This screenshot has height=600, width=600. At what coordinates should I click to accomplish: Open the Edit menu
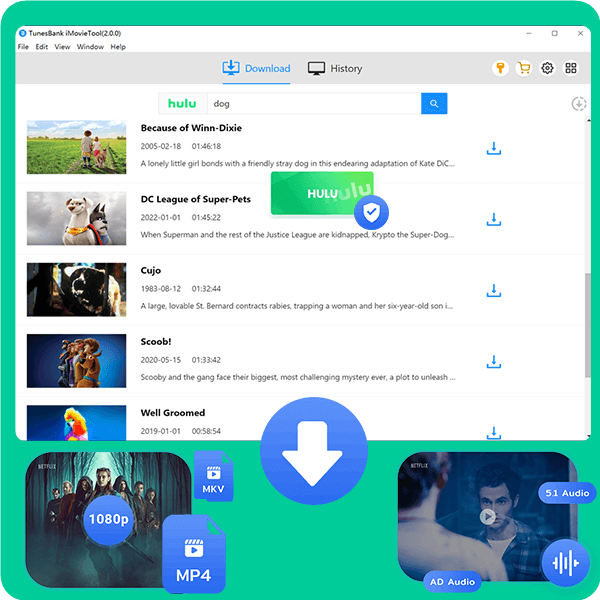click(42, 47)
